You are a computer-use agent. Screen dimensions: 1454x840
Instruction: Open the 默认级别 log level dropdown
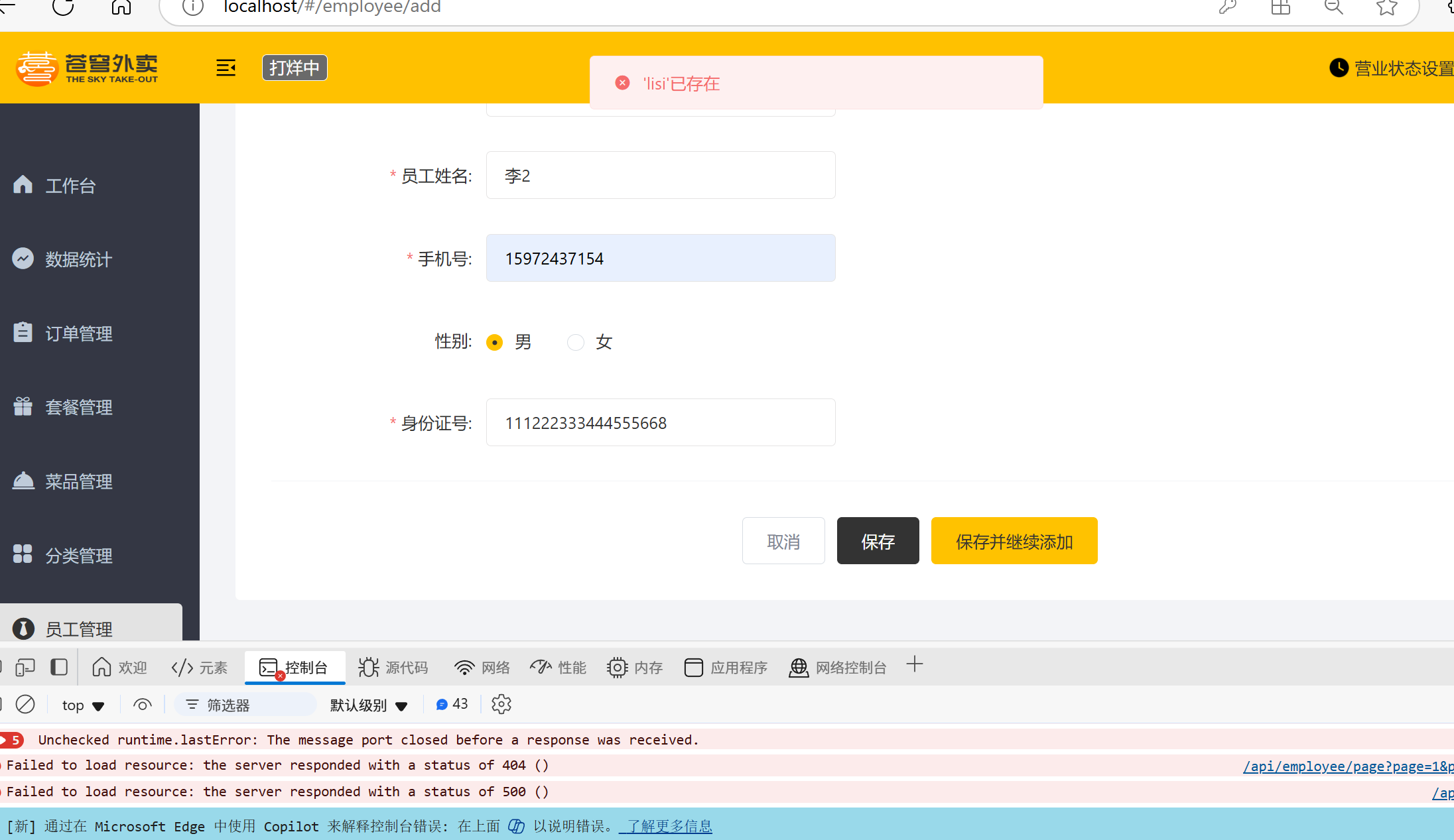point(368,705)
